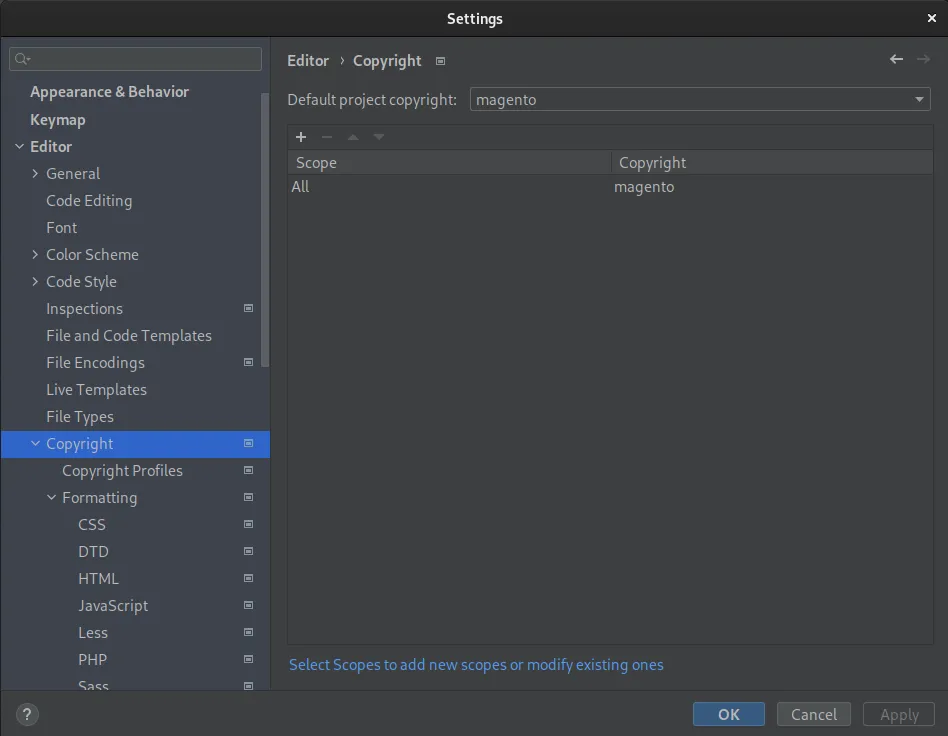Viewport: 948px width, 736px height.
Task: Click the settings indicator icon next to Inspections
Action: [248, 308]
